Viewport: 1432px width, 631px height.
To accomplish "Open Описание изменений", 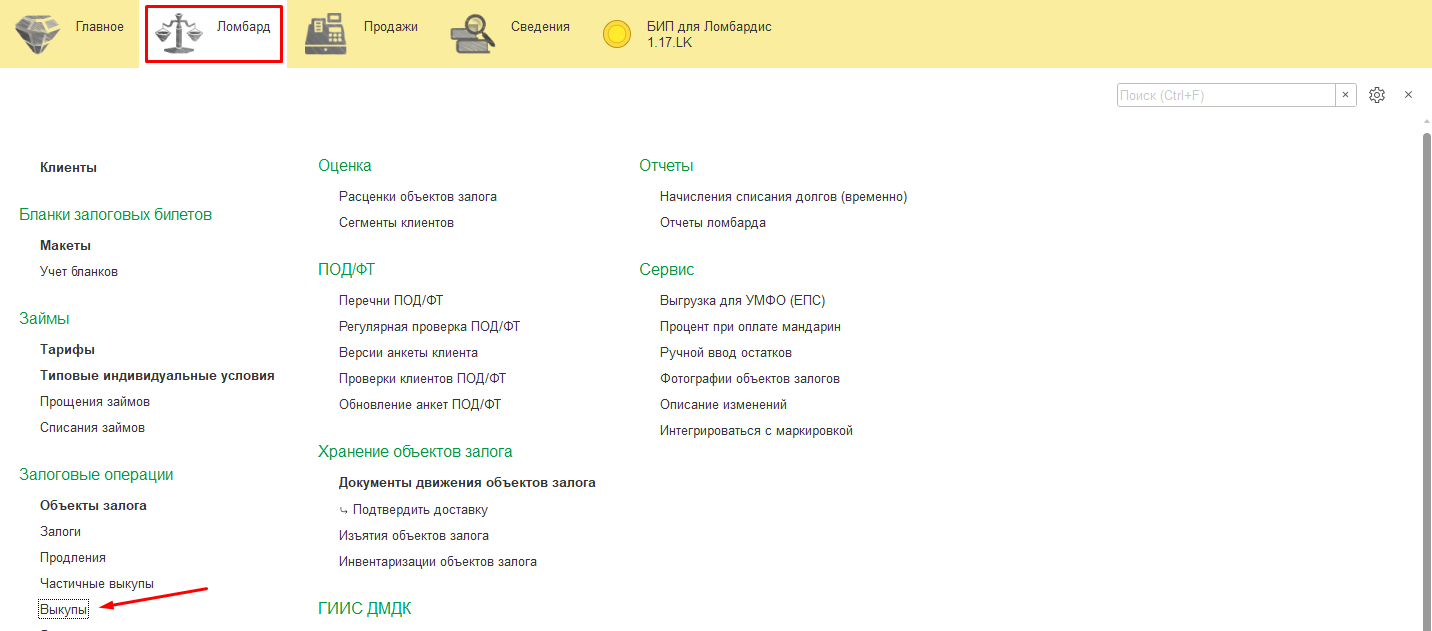I will tap(723, 405).
